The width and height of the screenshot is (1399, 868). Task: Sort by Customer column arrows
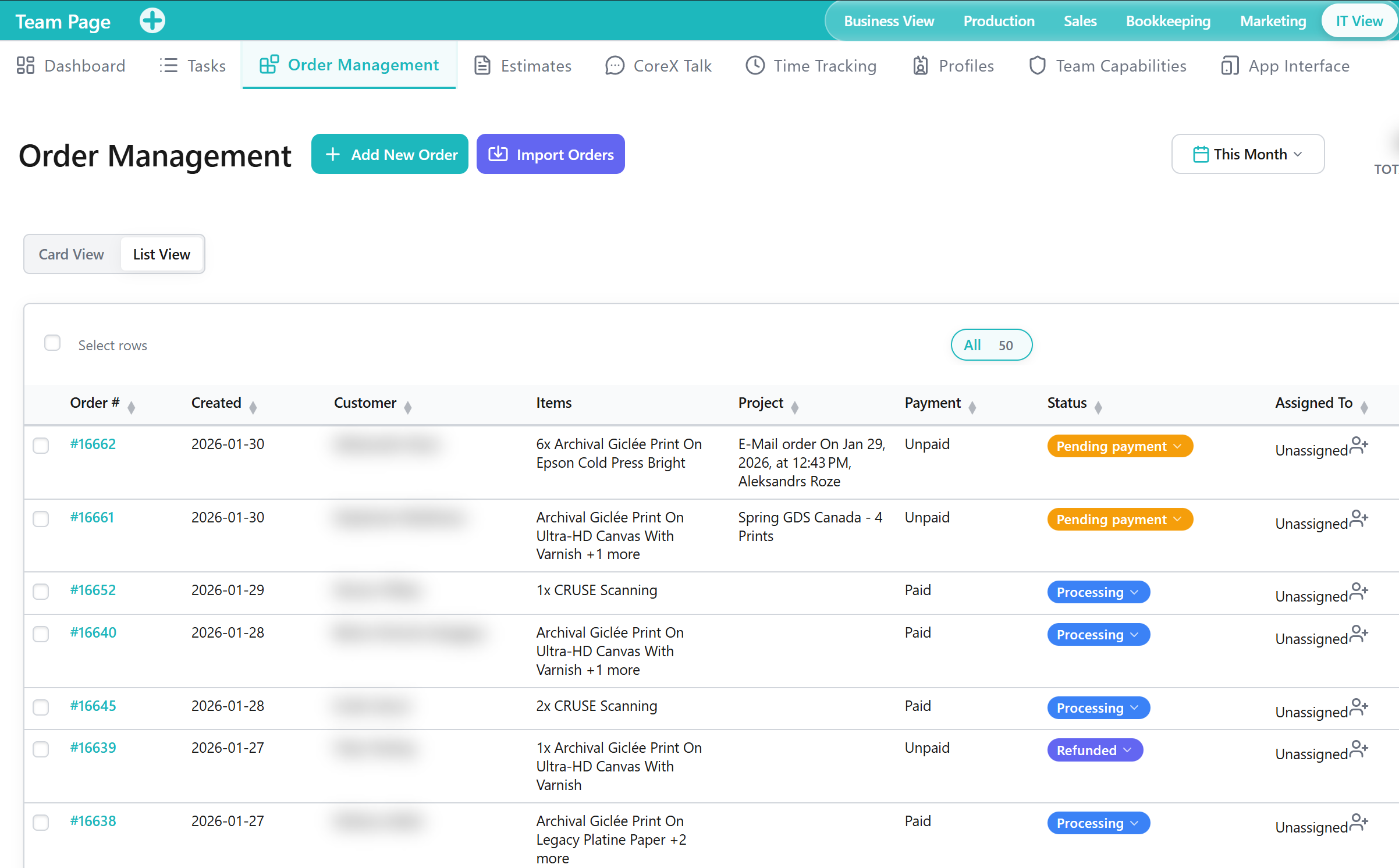pyautogui.click(x=408, y=407)
